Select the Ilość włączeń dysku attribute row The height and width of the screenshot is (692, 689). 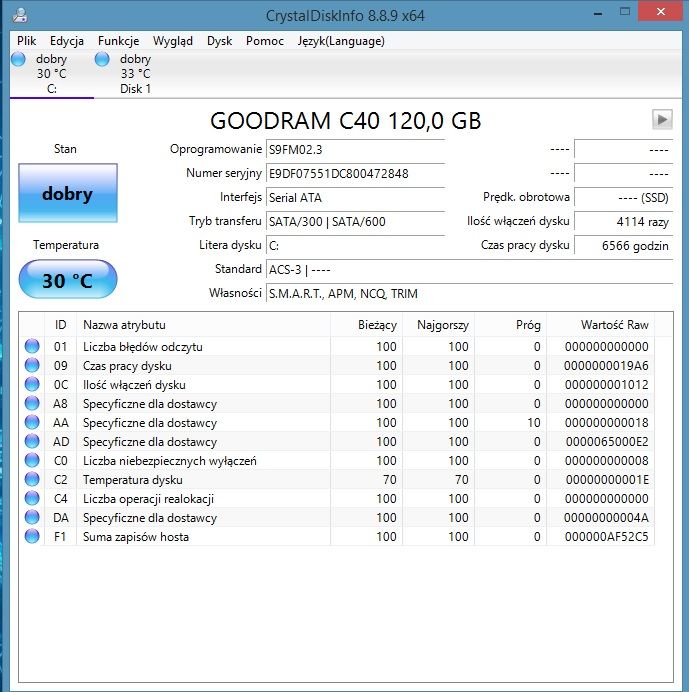tap(337, 384)
